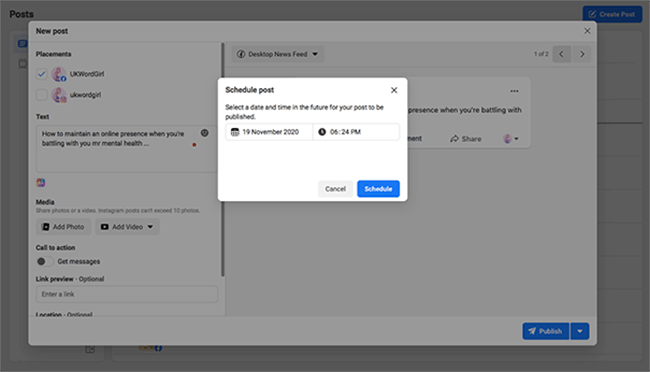The image size is (650, 372).
Task: Click the red dot indicator in text box
Action: pyautogui.click(x=194, y=145)
